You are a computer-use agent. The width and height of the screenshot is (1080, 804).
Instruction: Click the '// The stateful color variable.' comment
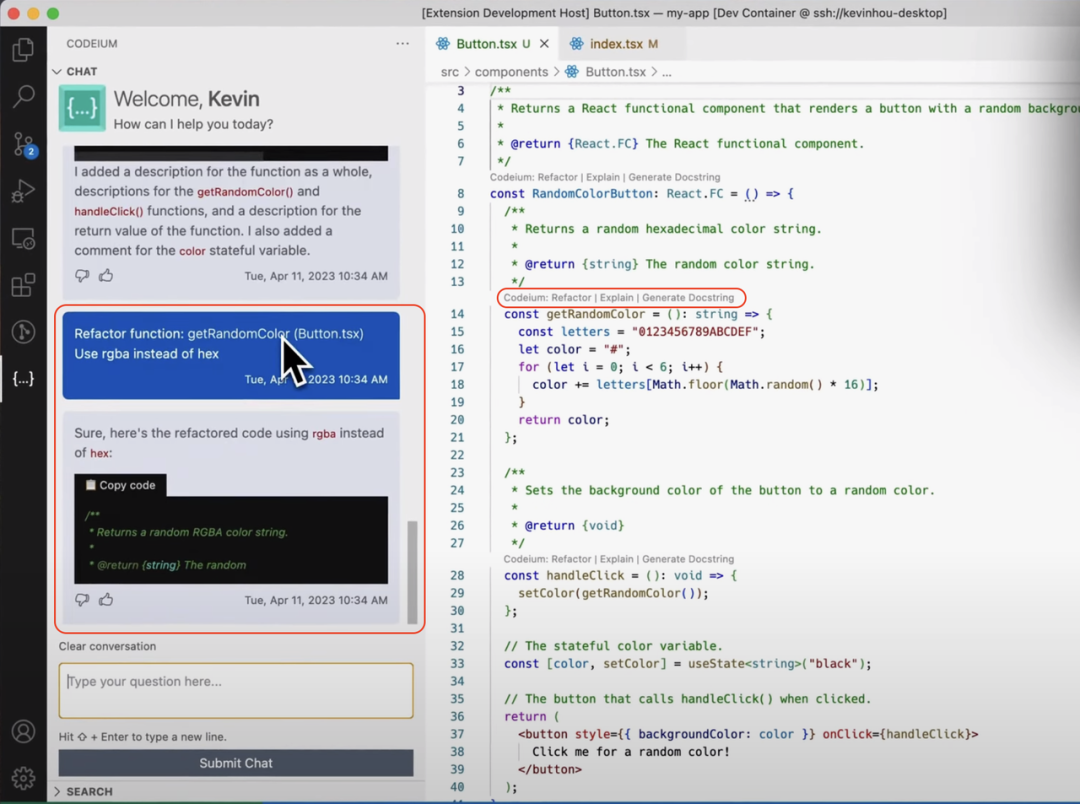coord(613,646)
